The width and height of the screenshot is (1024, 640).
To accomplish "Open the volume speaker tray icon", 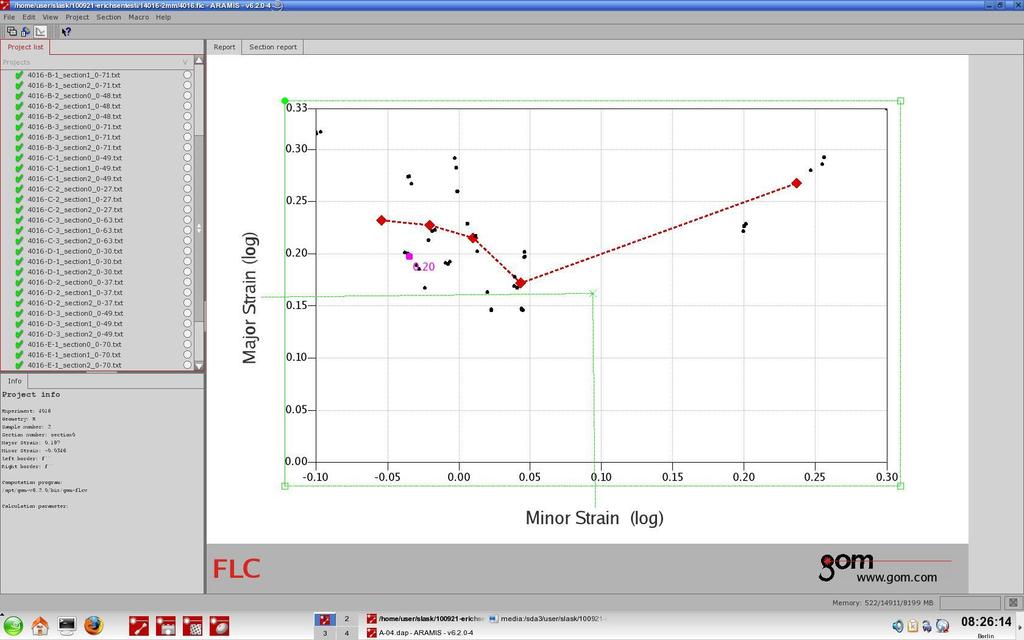I will tap(897, 626).
